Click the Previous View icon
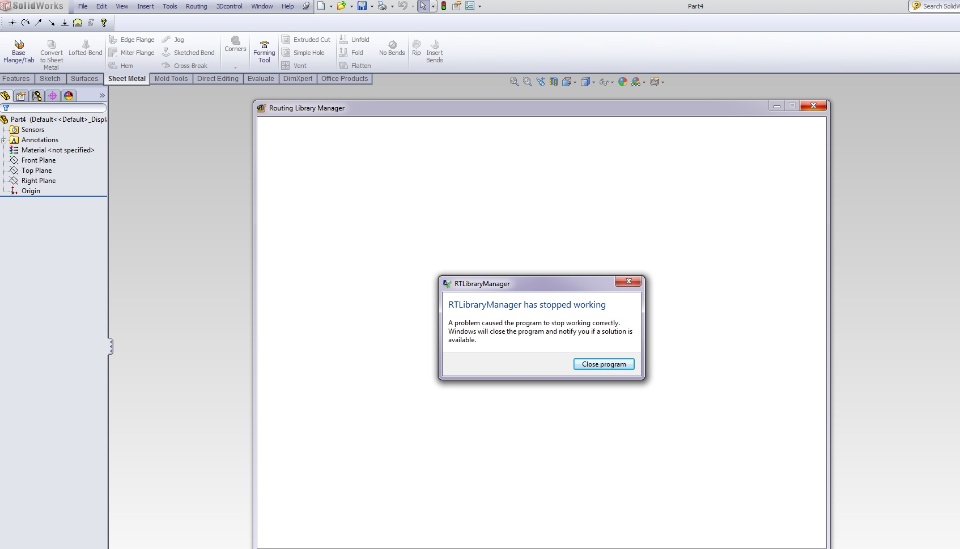 tap(541, 81)
